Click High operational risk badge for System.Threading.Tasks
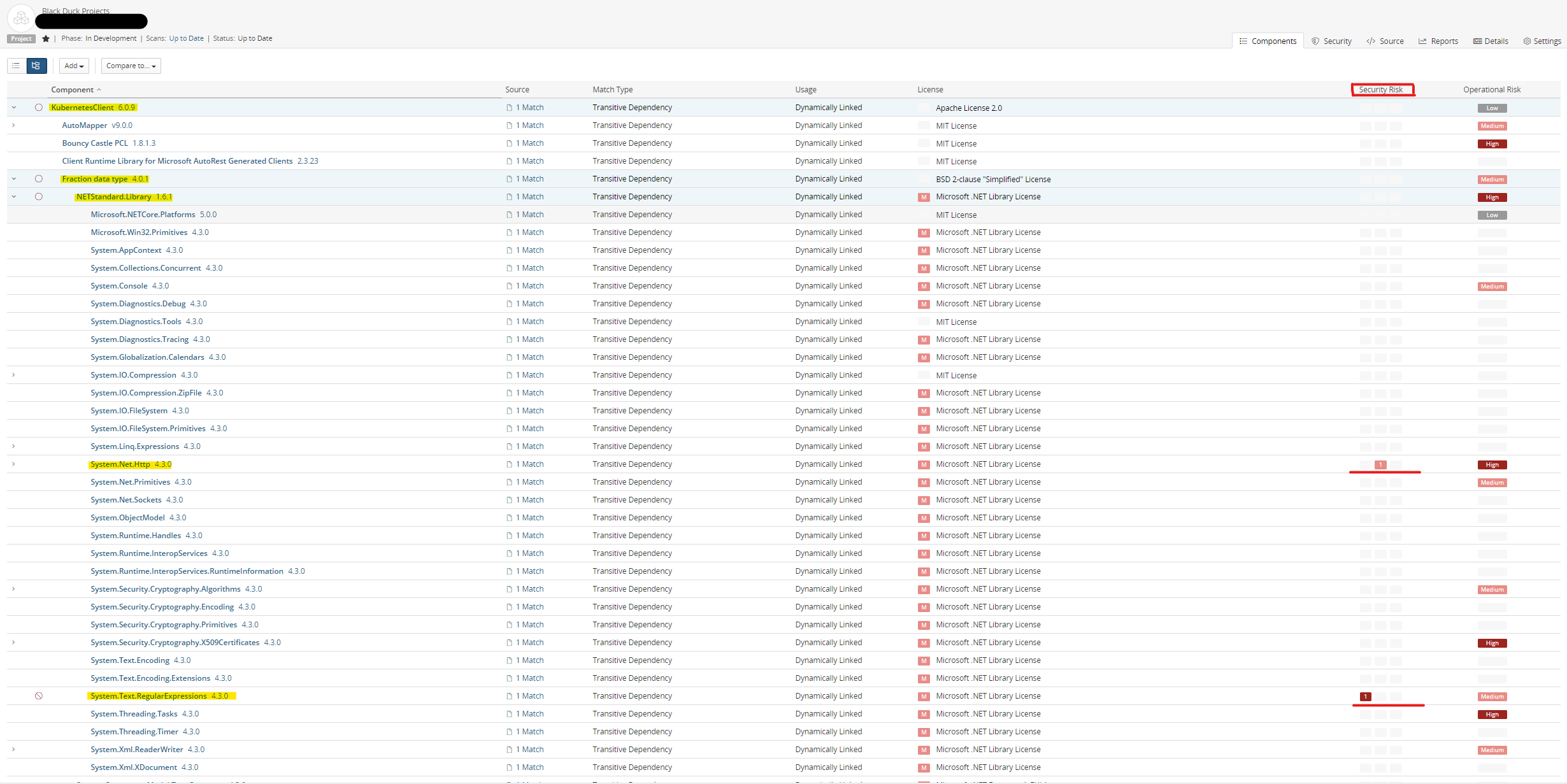The height and width of the screenshot is (784, 1567). pos(1492,715)
